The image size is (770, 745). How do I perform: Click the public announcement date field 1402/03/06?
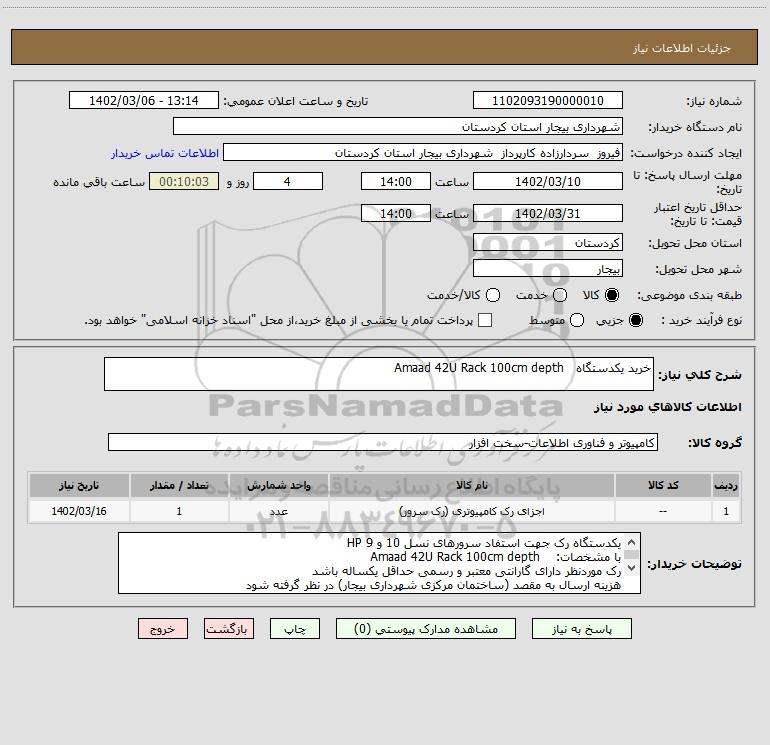tap(144, 101)
